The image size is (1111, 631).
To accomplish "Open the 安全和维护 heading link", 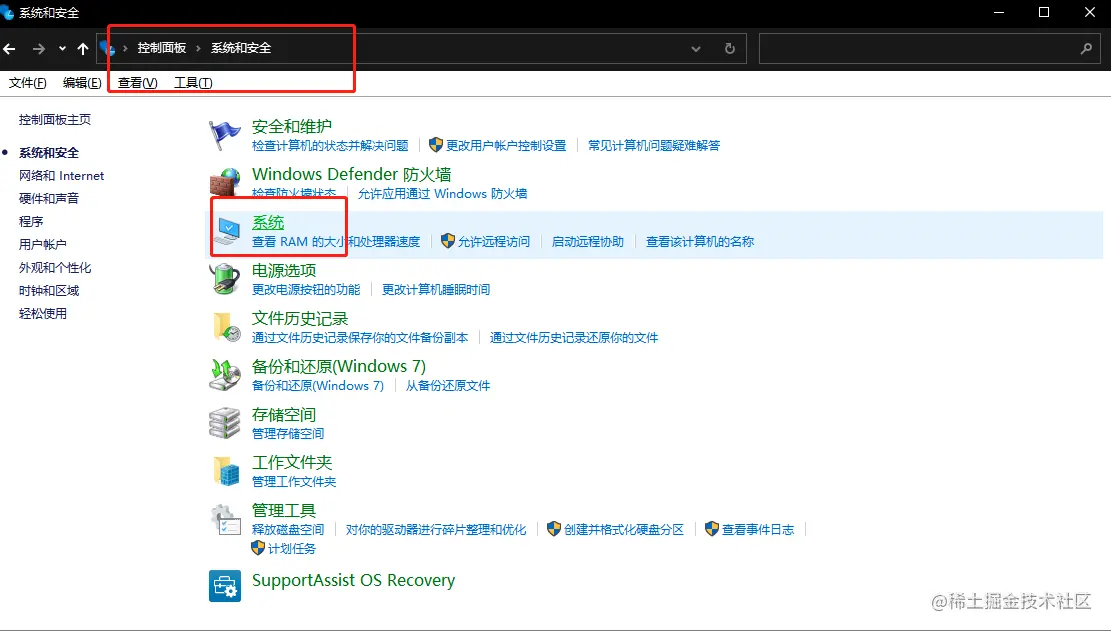I will click(x=292, y=127).
